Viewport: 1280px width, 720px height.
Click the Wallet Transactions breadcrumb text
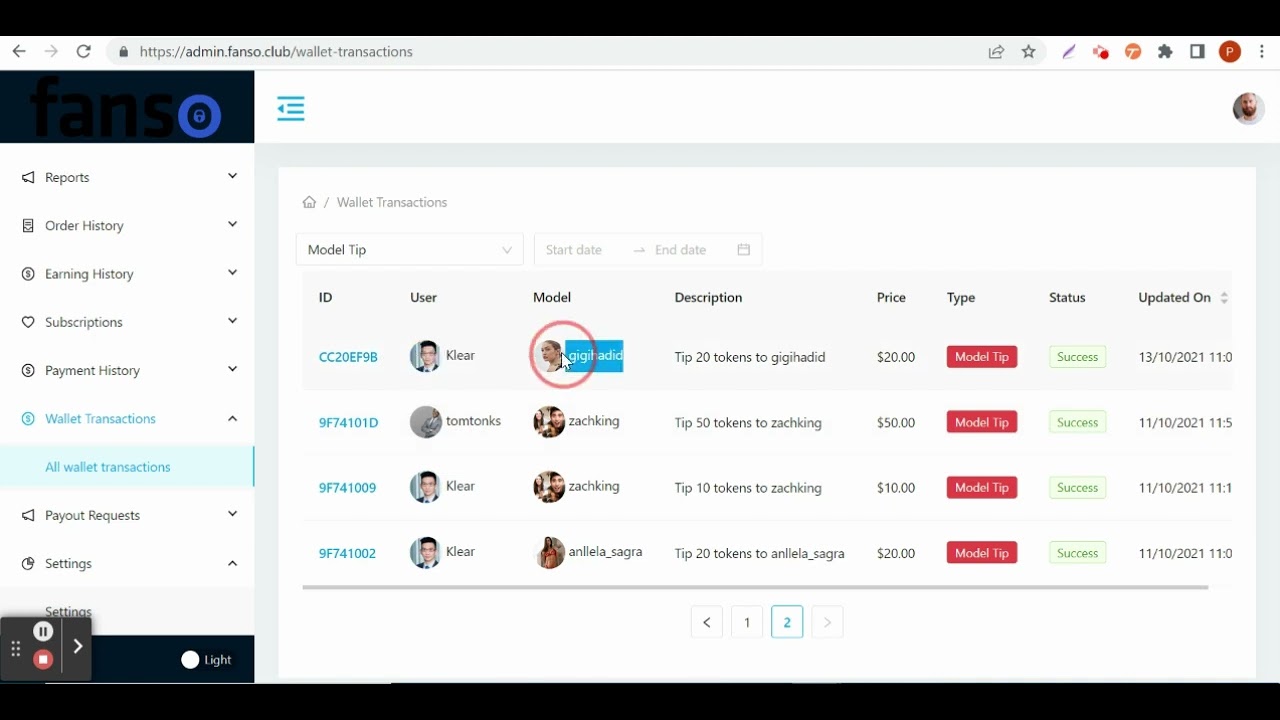392,202
